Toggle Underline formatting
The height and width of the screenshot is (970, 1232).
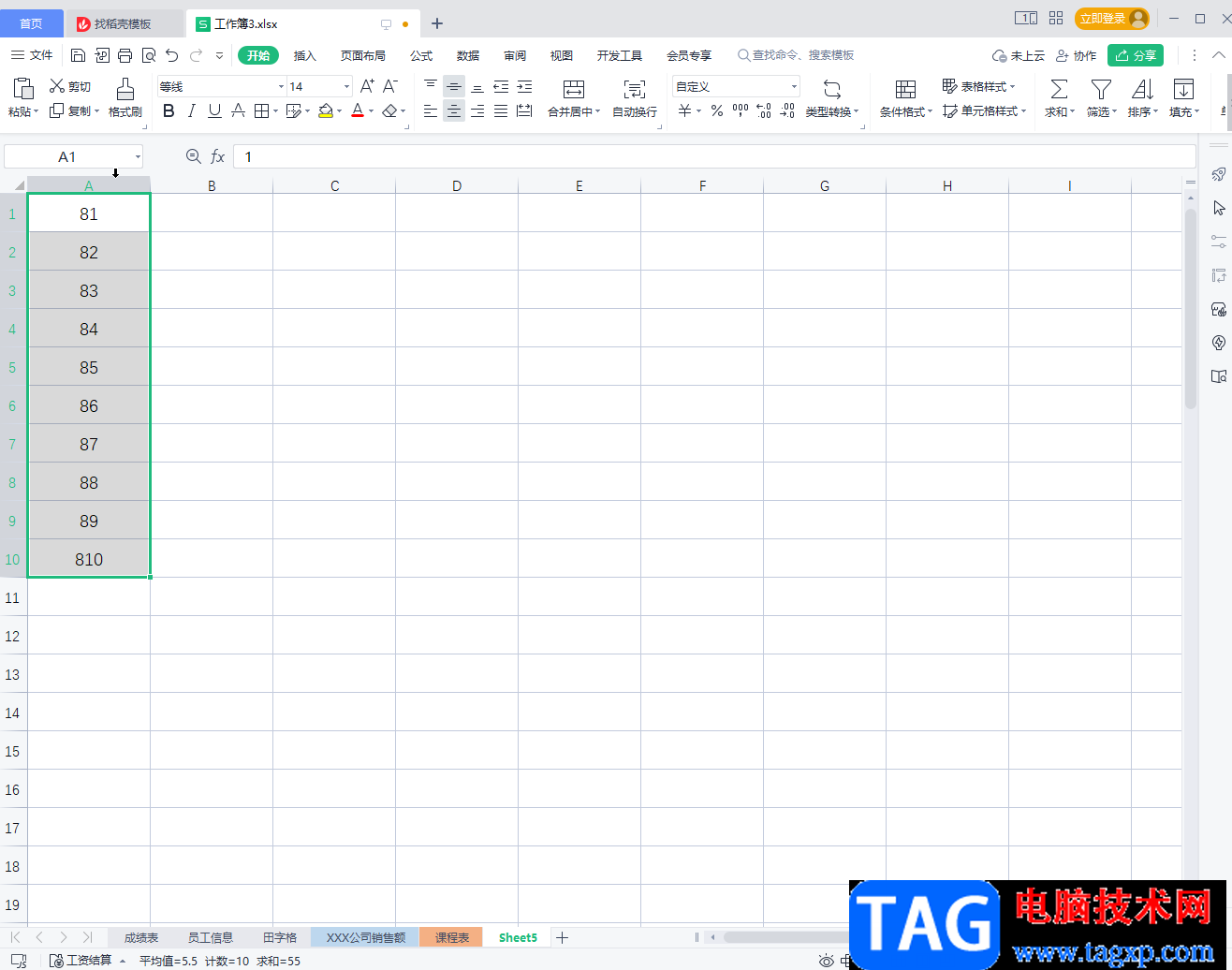[214, 111]
